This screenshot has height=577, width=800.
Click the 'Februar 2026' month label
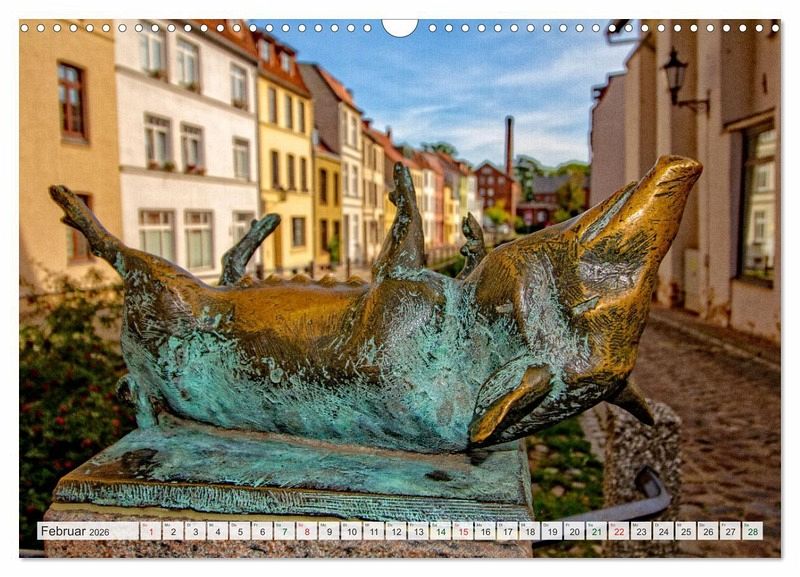coord(75,531)
